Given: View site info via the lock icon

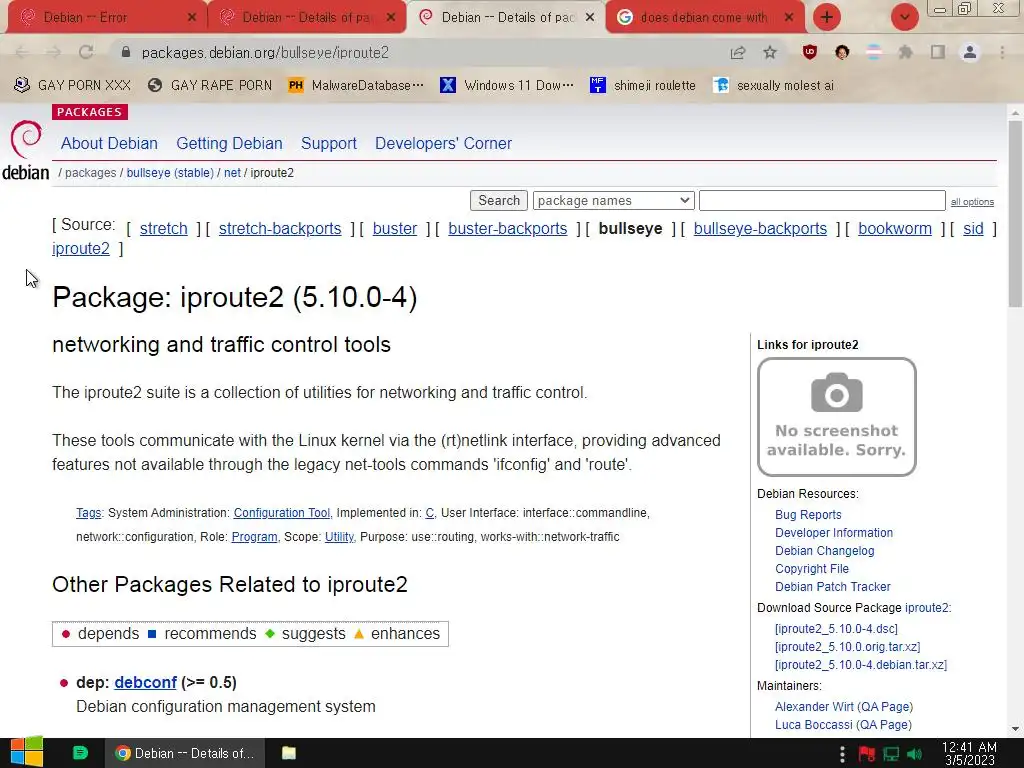Looking at the screenshot, I should (x=126, y=52).
